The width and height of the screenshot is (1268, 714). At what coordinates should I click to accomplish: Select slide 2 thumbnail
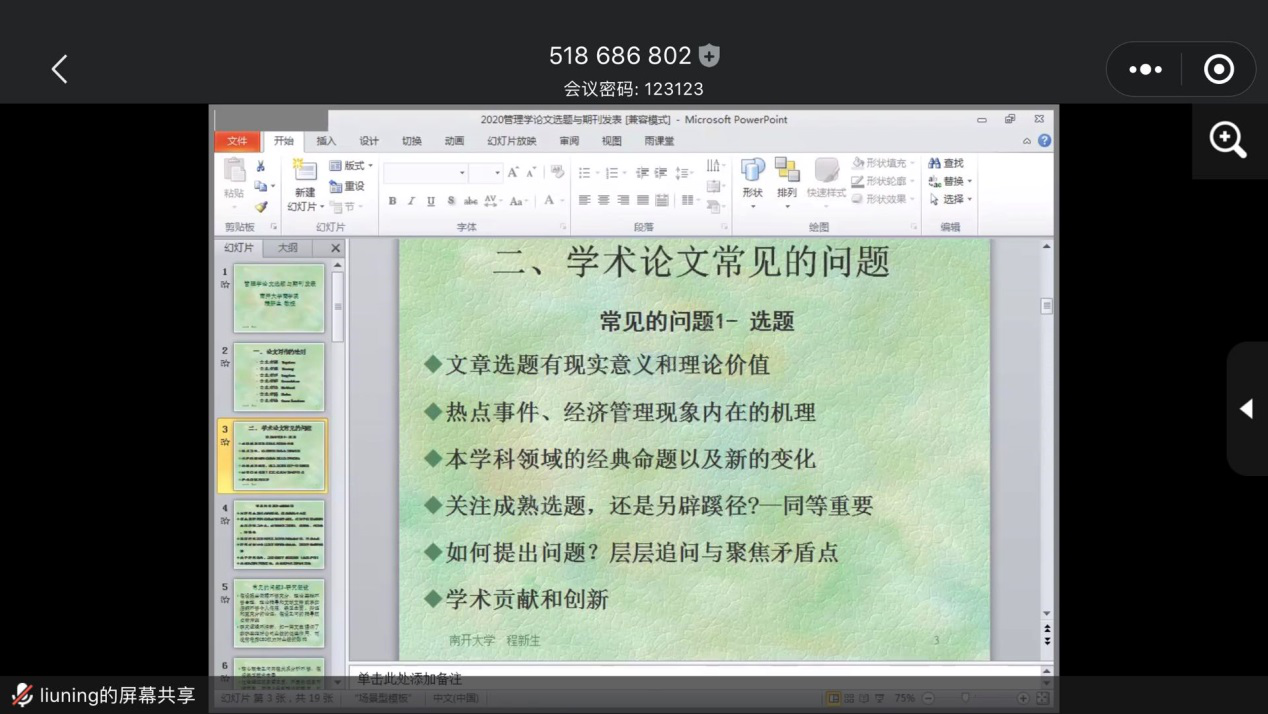pyautogui.click(x=279, y=377)
